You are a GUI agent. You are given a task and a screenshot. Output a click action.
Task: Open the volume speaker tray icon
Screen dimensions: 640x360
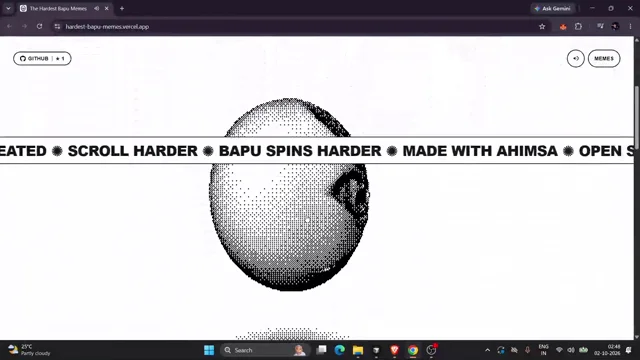(x=571, y=350)
